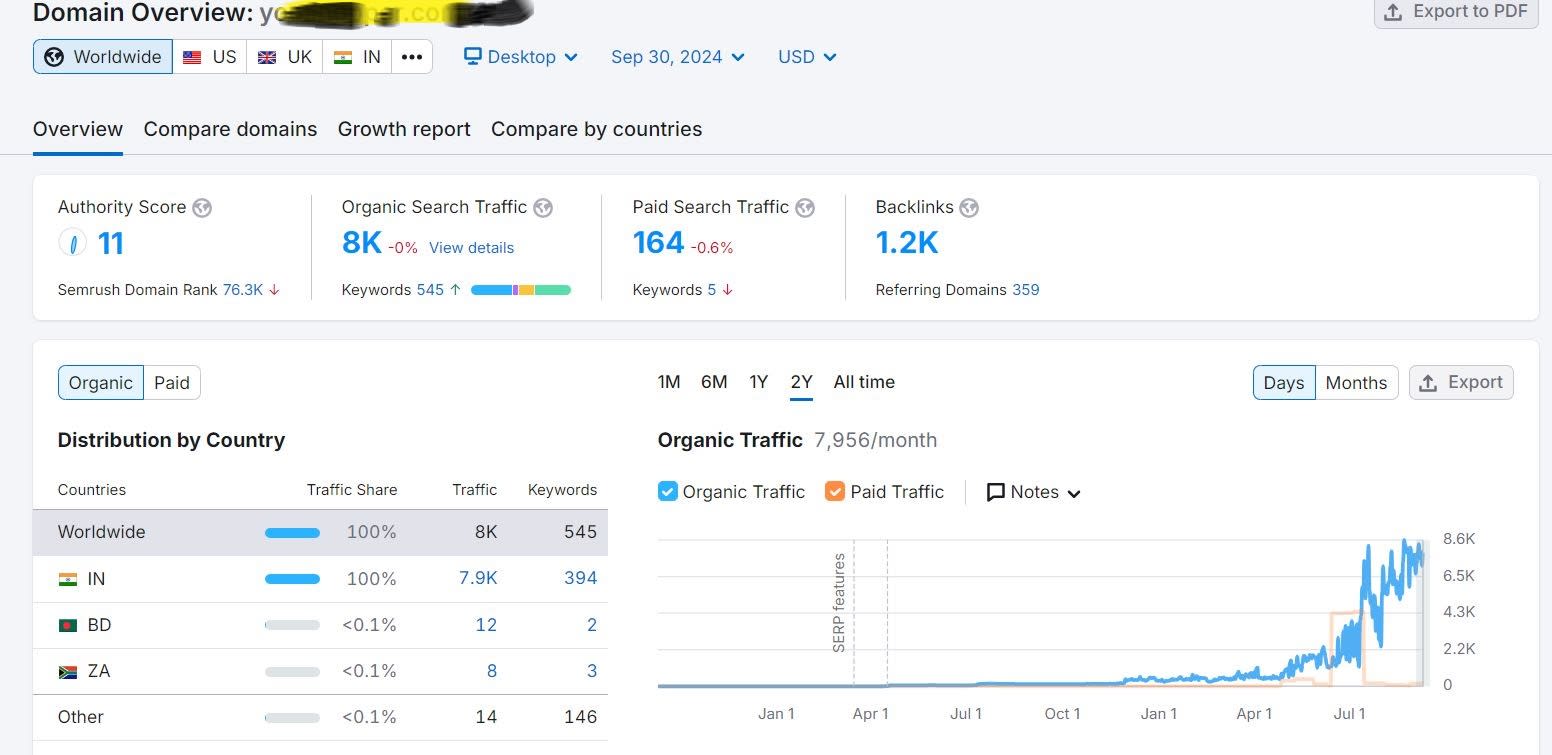Viewport: 1552px width, 755px height.
Task: Select the All time range option
Action: [x=864, y=382]
